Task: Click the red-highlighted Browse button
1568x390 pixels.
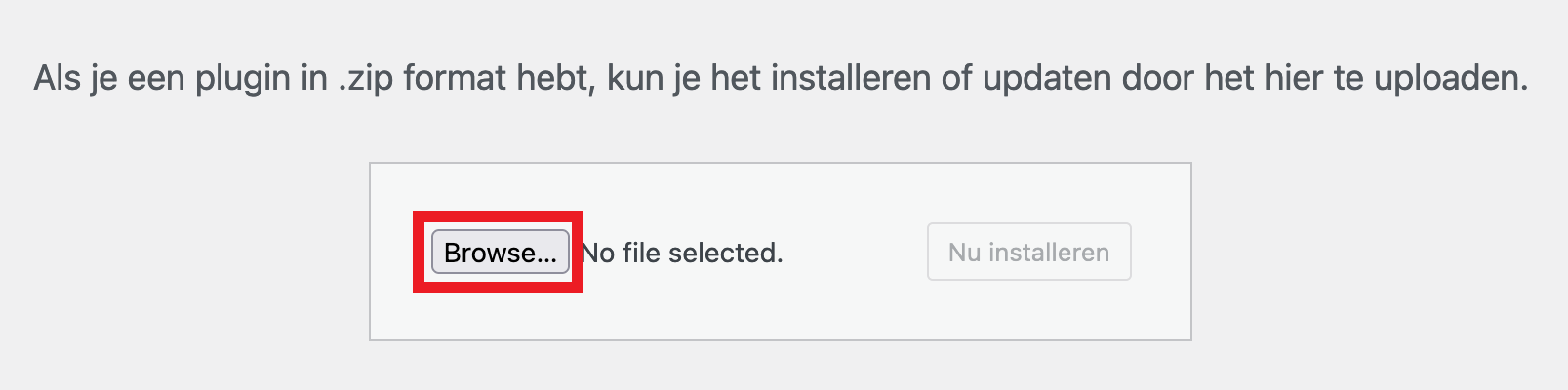Action: 500,253
